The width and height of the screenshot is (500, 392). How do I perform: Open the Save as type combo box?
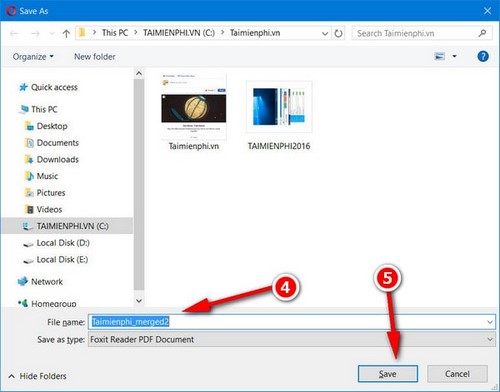(x=292, y=339)
